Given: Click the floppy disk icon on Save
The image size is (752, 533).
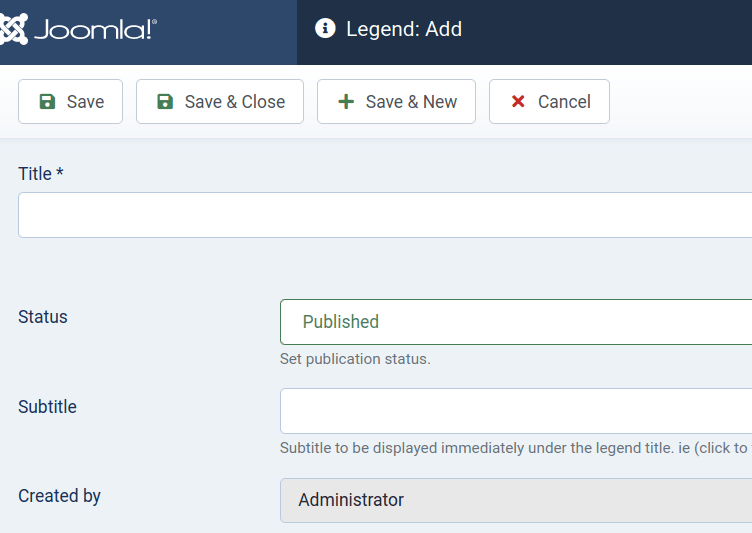Looking at the screenshot, I should [x=47, y=102].
